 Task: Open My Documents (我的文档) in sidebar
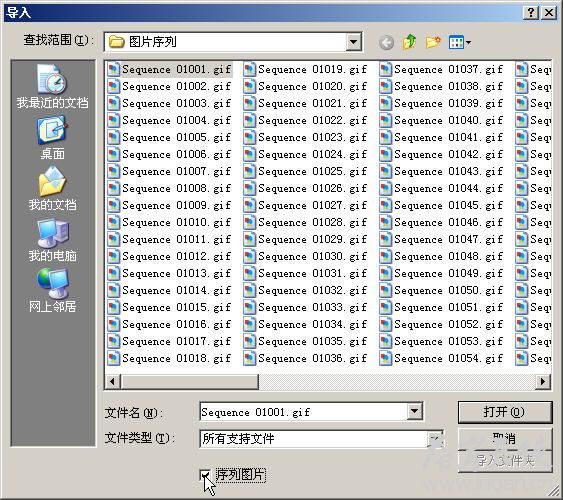(52, 188)
